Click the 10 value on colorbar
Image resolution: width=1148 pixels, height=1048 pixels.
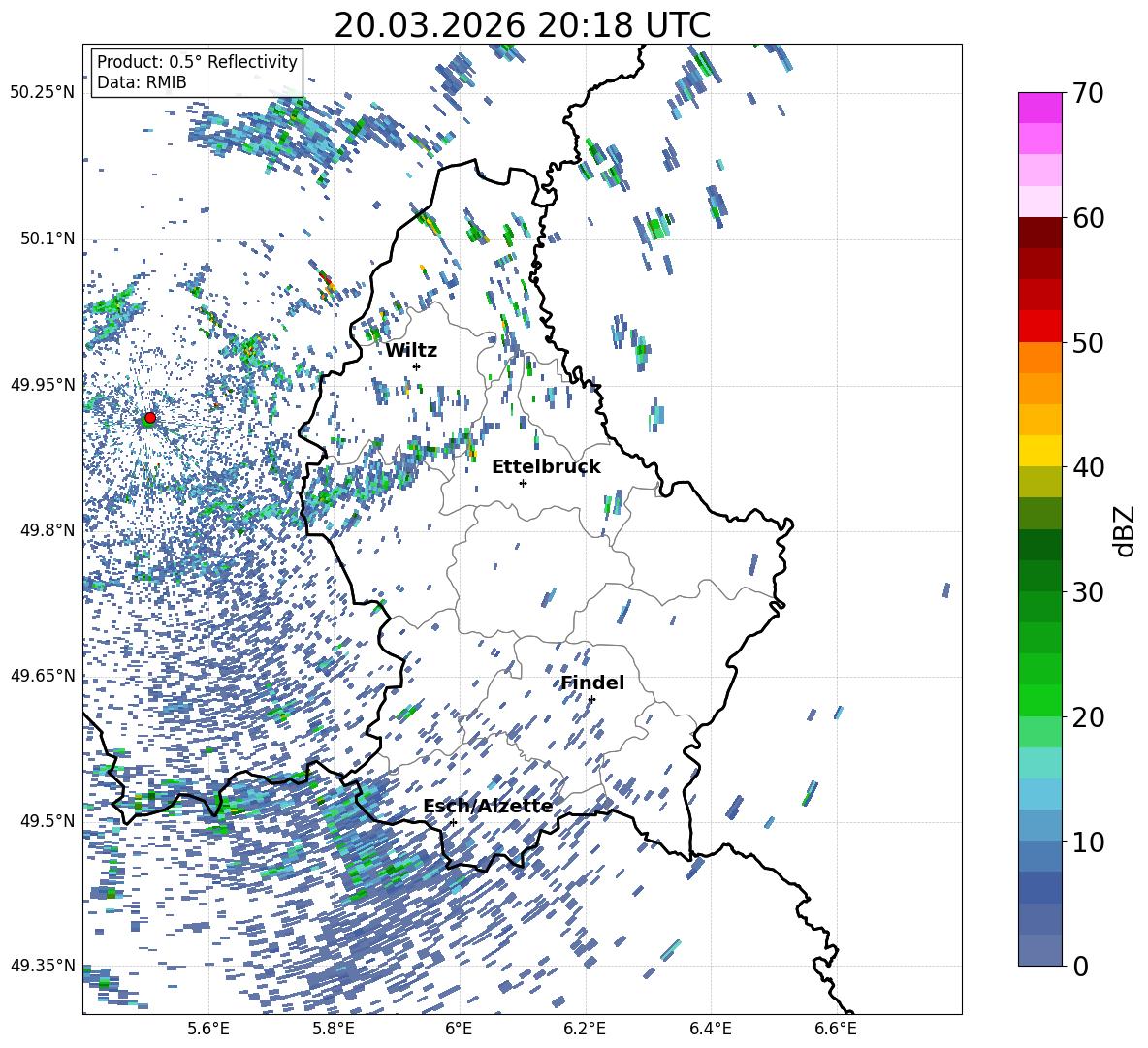[1089, 842]
